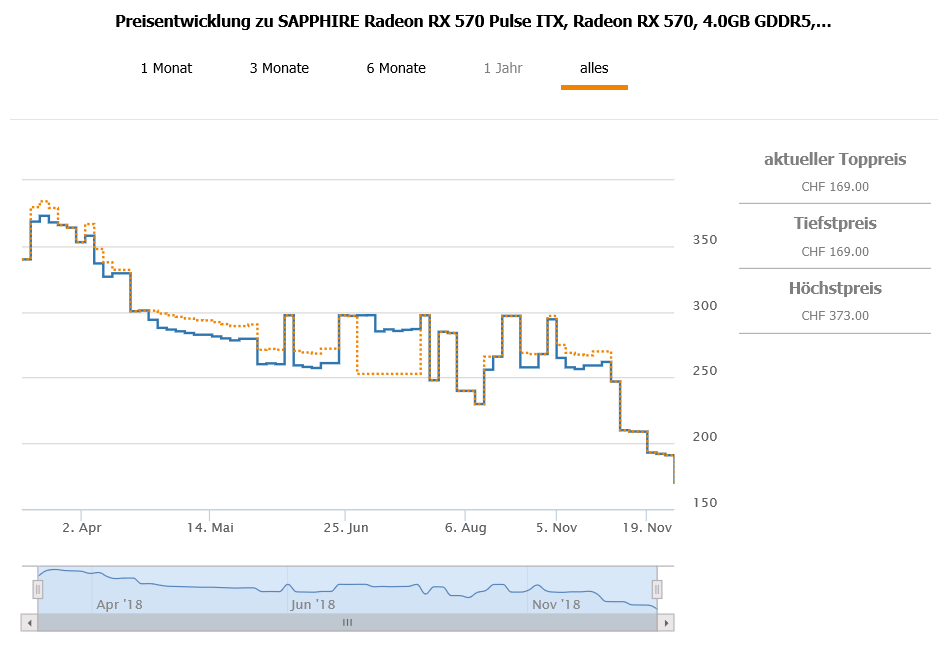Click the left navigator range handle

click(38, 588)
